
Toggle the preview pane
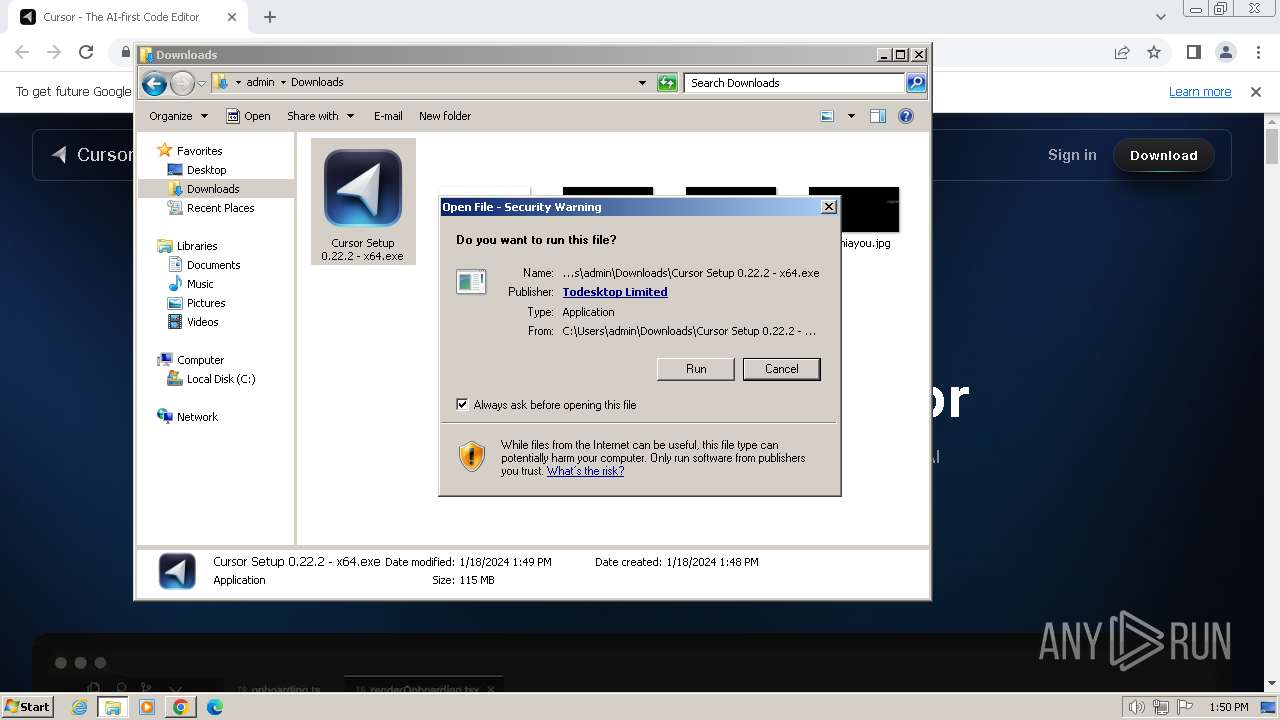878,116
